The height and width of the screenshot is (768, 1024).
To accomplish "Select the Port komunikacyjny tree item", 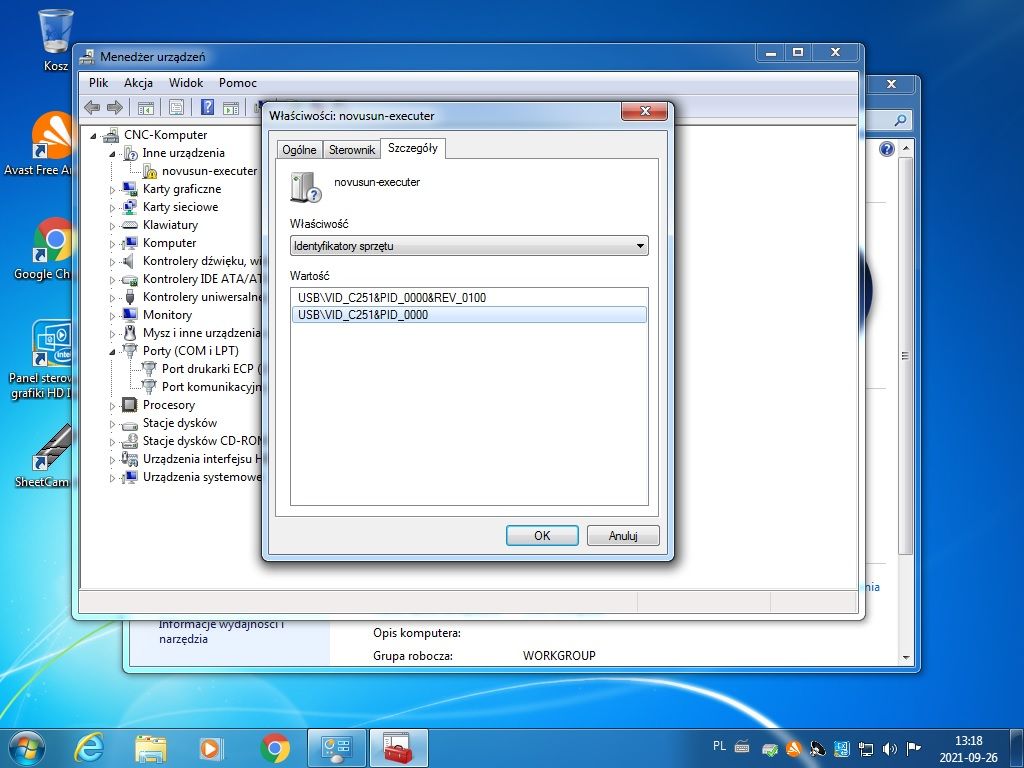I will click(x=210, y=387).
